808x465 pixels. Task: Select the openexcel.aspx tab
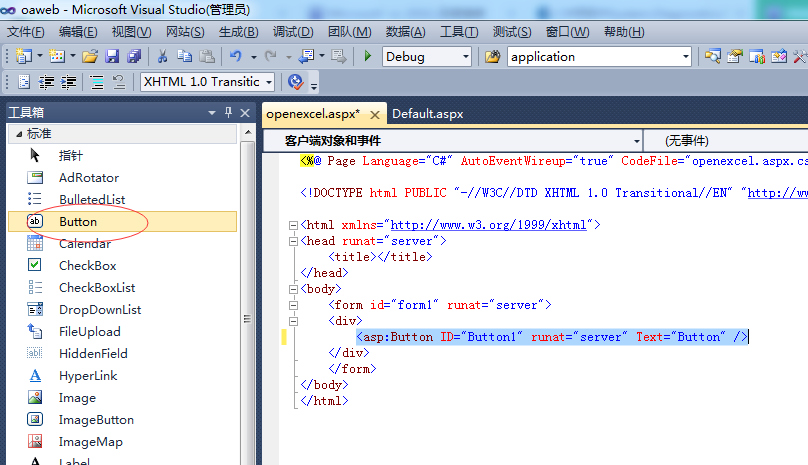point(313,114)
